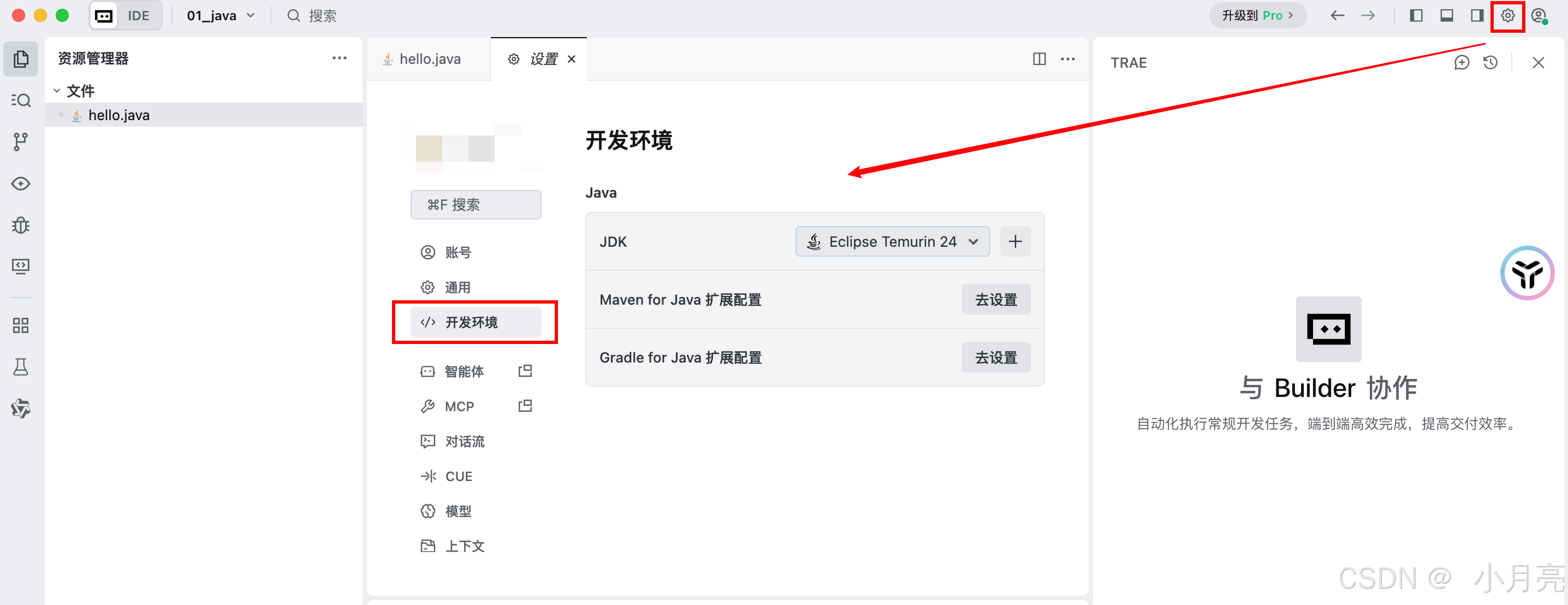Click the search sidebar icon

tap(21, 100)
